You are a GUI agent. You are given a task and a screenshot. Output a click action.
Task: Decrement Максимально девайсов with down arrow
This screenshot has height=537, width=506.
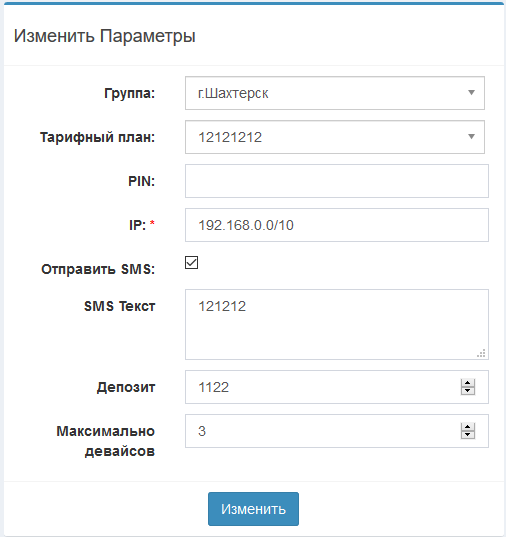pos(468,435)
